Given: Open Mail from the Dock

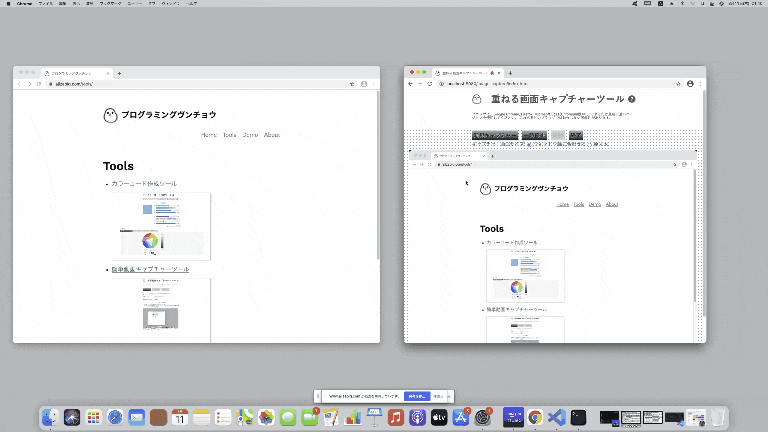Looking at the screenshot, I should pyautogui.click(x=137, y=417).
